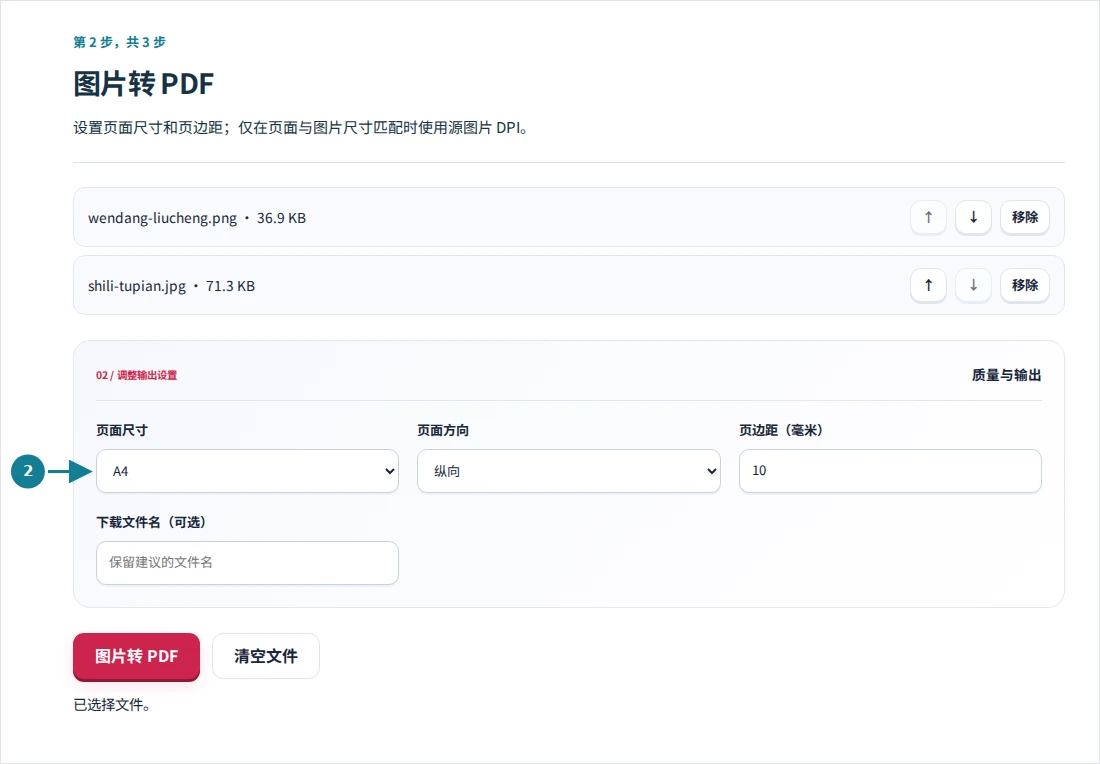Screen dimensions: 1100x764
Task: Click the 页面方向 field label
Action: coord(443,430)
